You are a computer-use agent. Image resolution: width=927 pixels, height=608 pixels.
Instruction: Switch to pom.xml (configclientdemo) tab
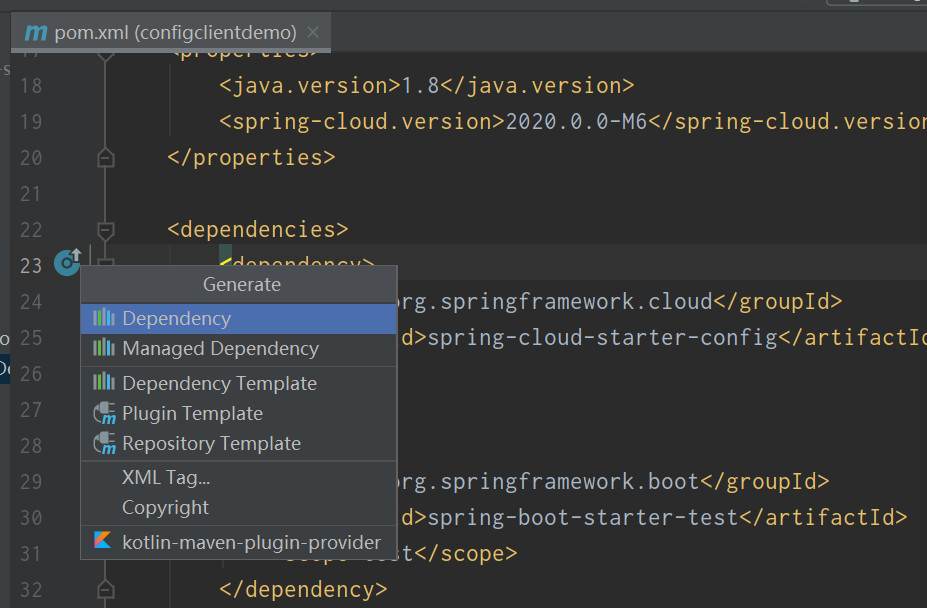(x=170, y=33)
